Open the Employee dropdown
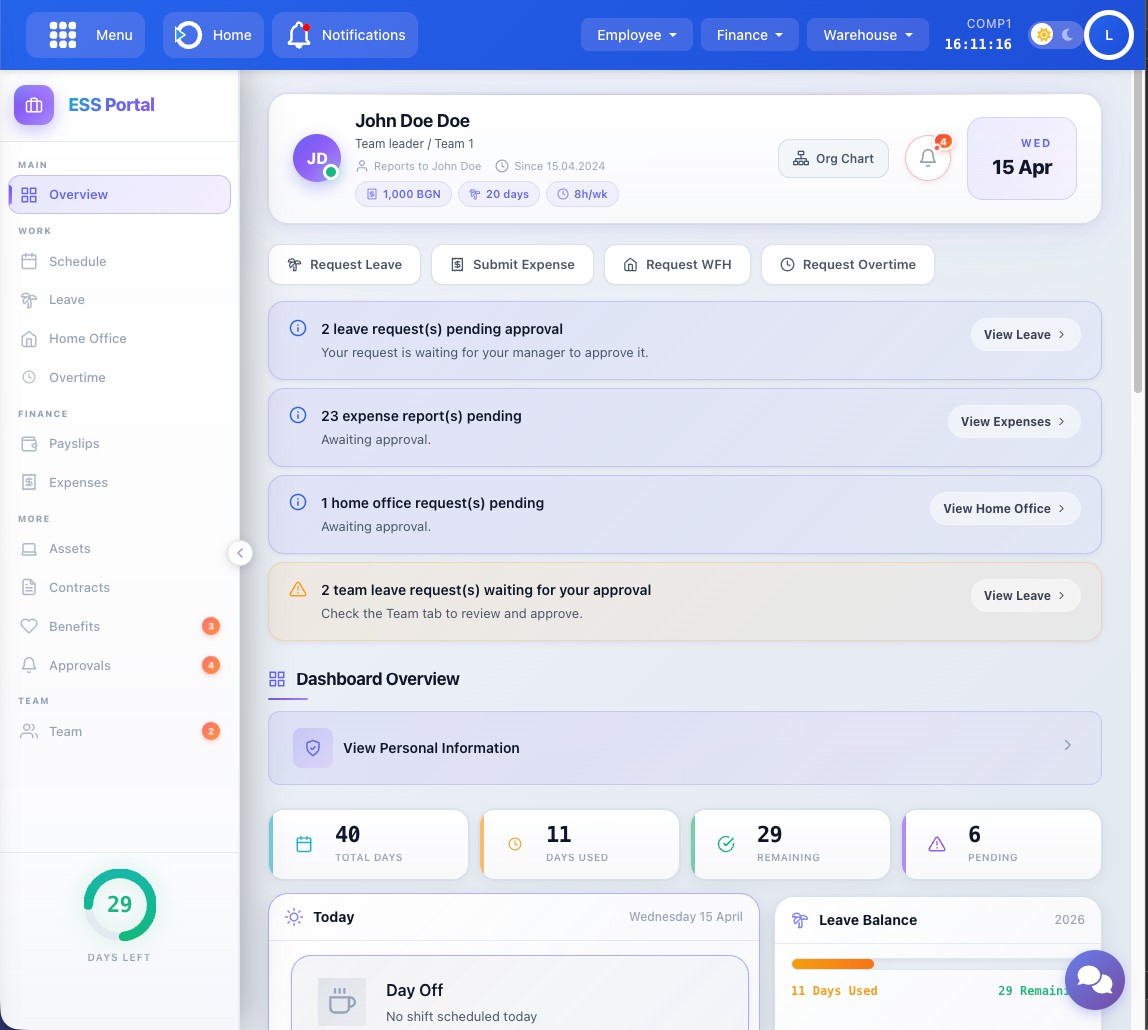The height and width of the screenshot is (1030, 1148). click(636, 34)
